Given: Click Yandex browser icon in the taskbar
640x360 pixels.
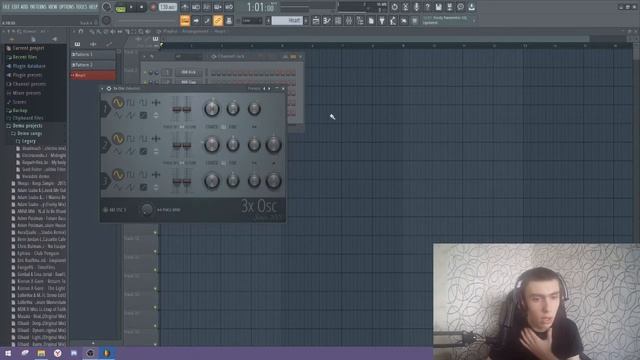Looking at the screenshot, I should click(58, 353).
